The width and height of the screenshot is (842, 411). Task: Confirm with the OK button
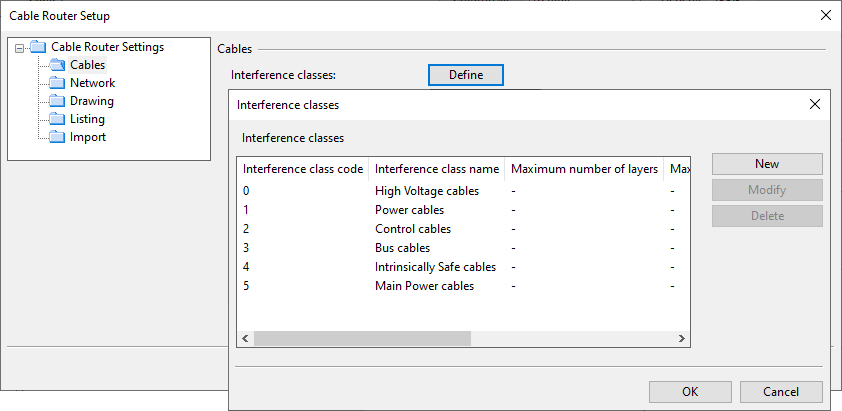(690, 392)
